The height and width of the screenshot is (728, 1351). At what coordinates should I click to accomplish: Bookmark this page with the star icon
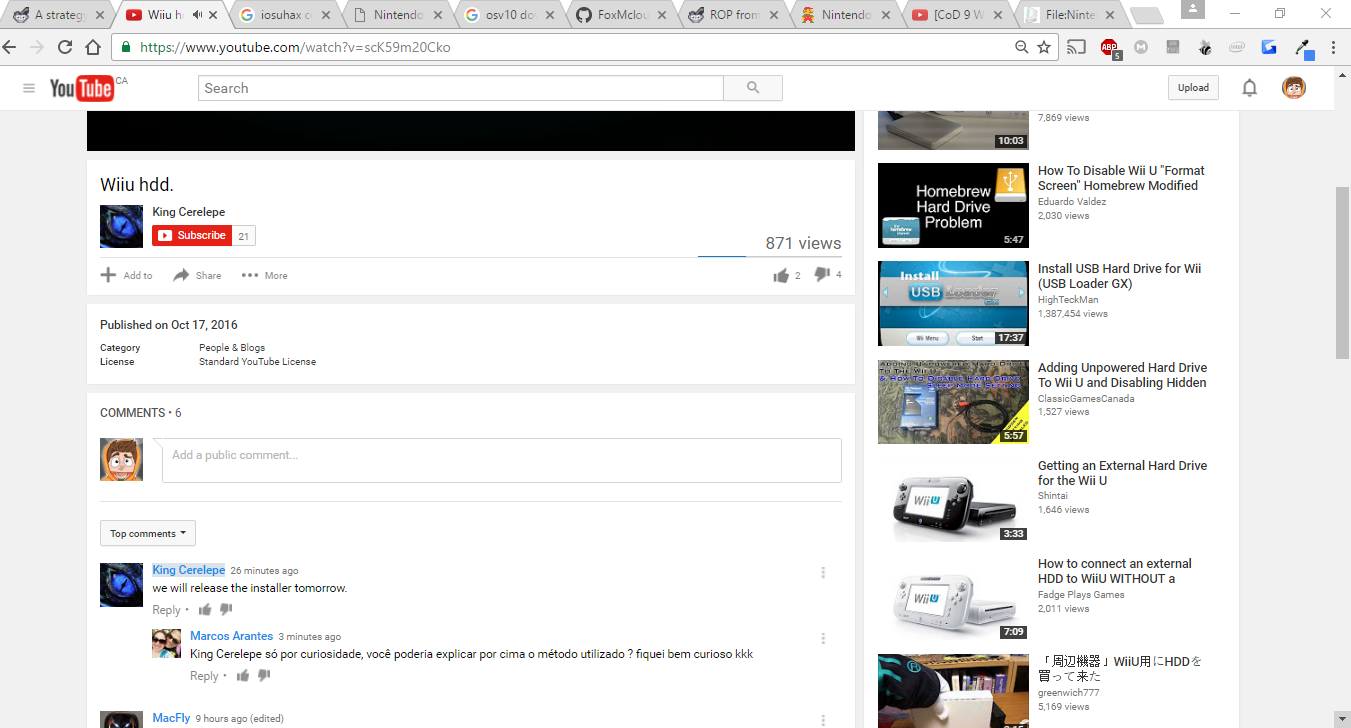point(1044,47)
